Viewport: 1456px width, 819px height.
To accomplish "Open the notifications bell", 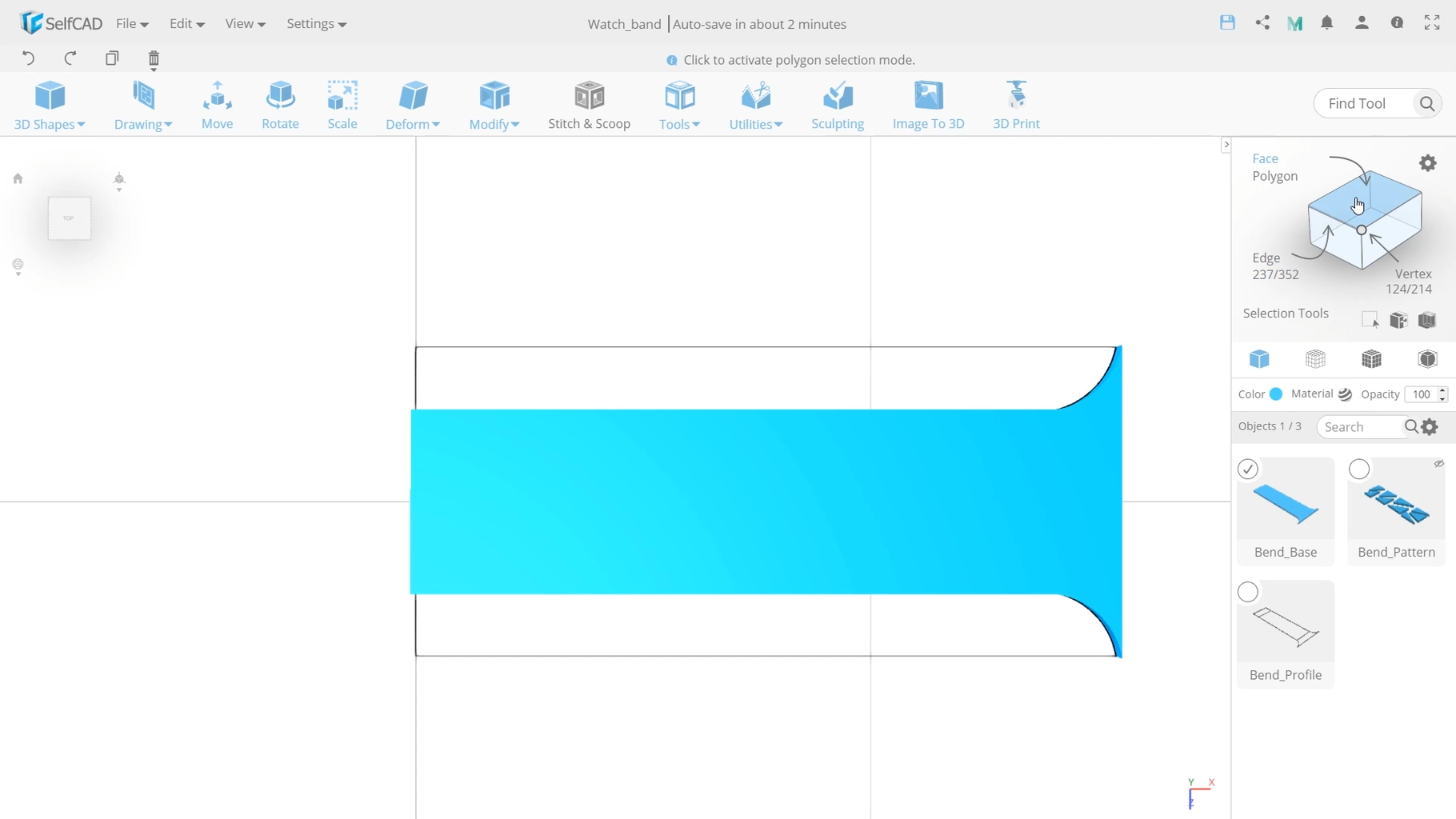I will tap(1327, 23).
